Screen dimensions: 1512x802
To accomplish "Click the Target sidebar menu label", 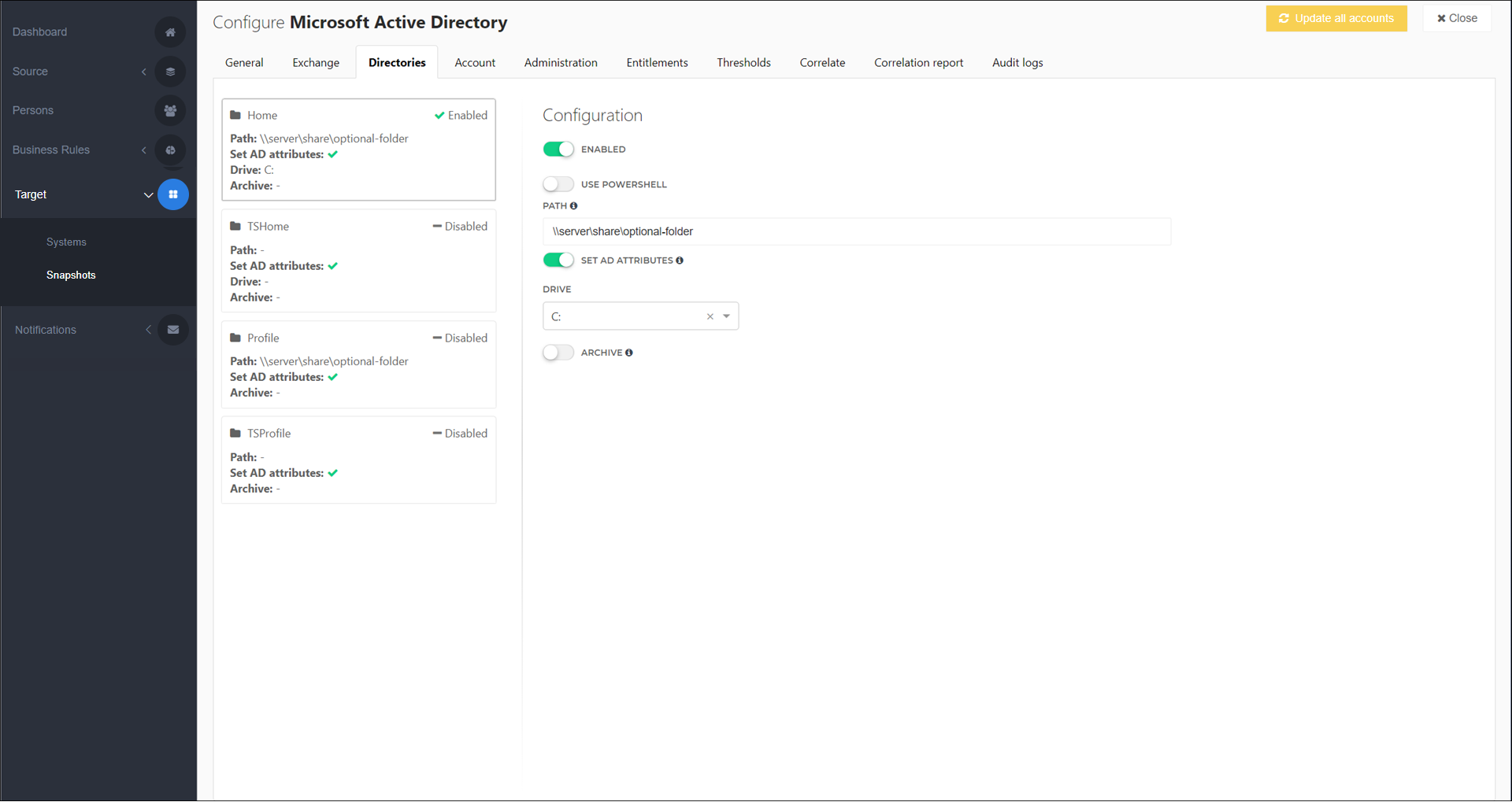I will click(31, 194).
